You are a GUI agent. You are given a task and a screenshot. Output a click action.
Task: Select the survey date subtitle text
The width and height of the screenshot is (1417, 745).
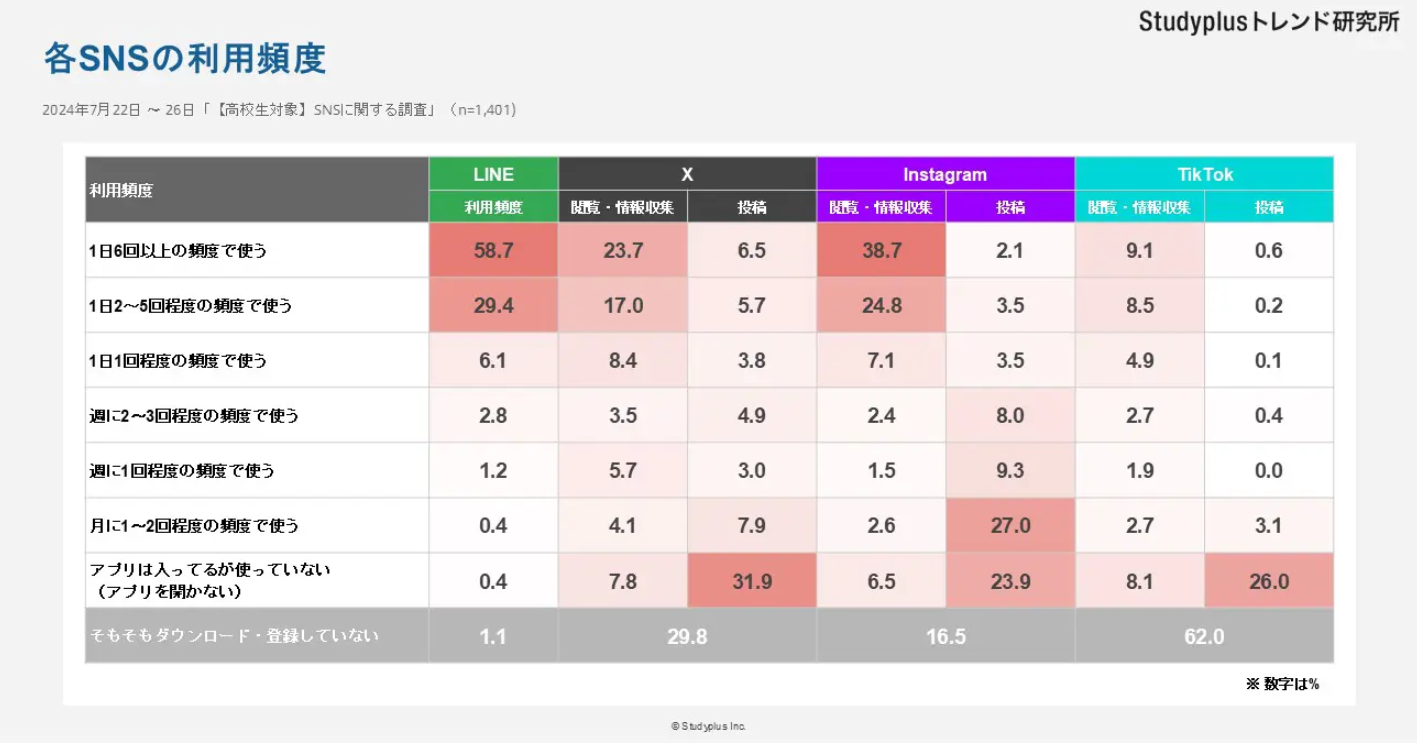279,109
